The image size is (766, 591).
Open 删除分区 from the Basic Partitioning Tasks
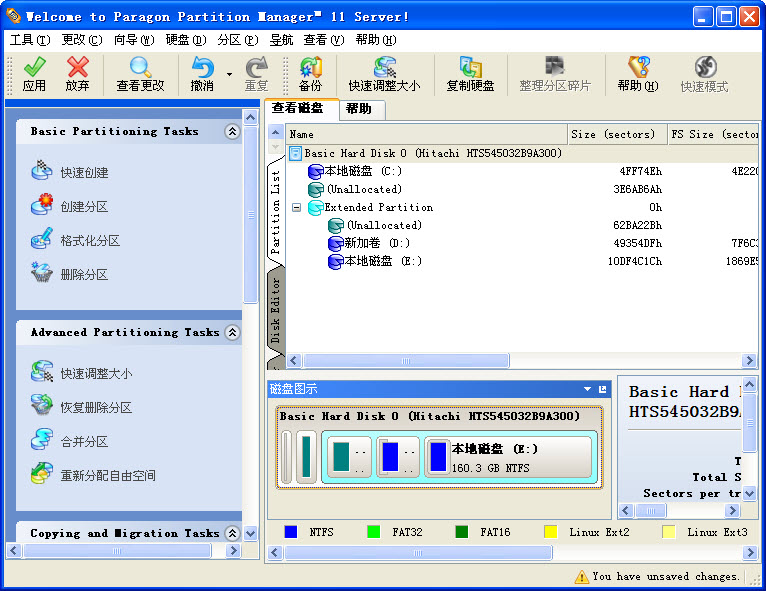[83, 274]
